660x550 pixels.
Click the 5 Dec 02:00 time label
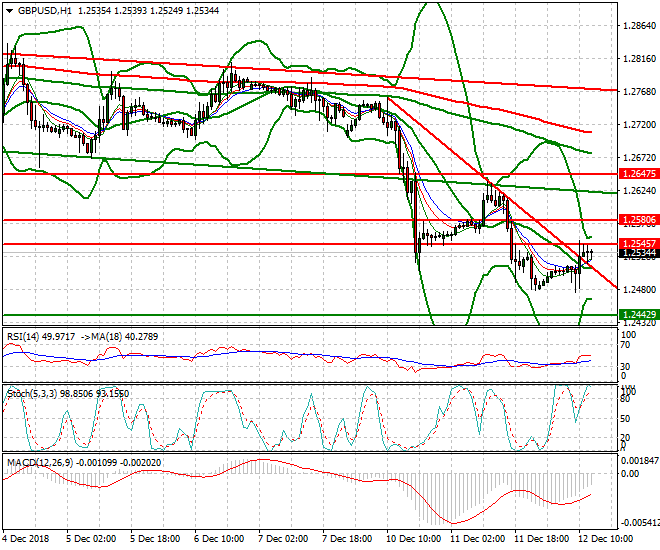click(x=91, y=539)
